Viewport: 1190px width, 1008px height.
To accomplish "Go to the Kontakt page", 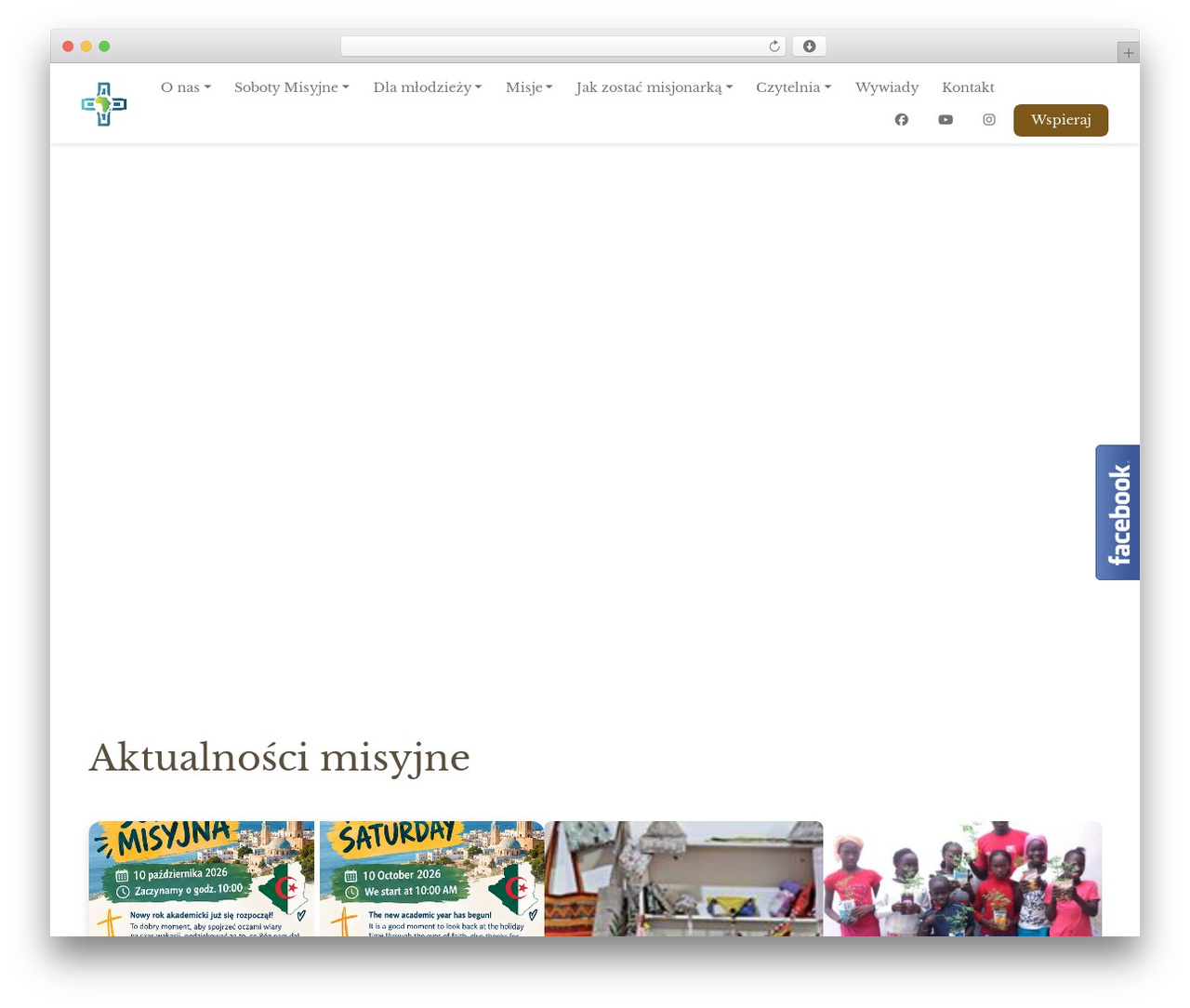I will pos(968,87).
